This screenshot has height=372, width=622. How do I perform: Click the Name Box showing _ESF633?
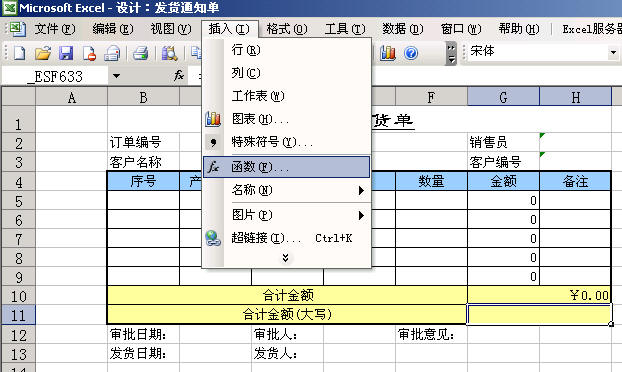click(x=55, y=76)
